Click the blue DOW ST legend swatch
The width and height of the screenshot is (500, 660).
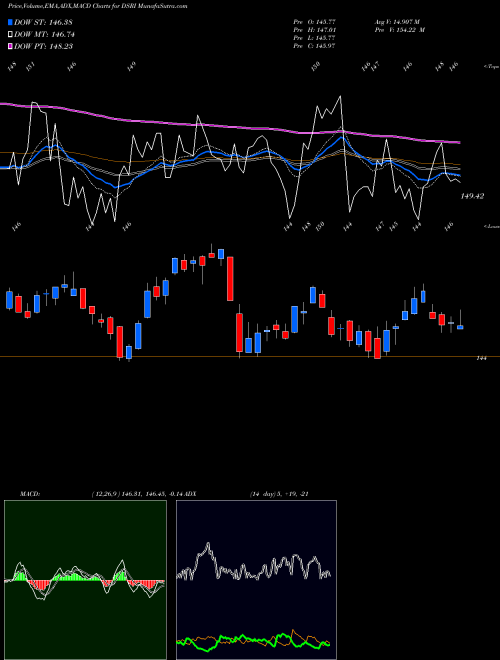(10, 22)
